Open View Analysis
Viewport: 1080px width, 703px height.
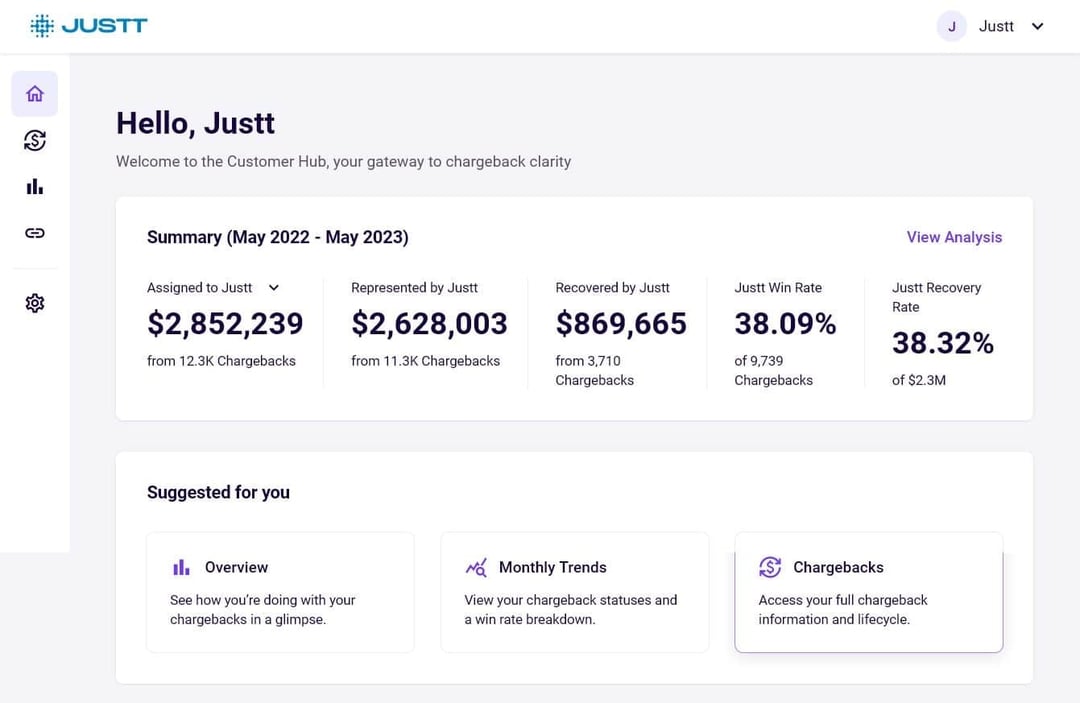tap(954, 237)
